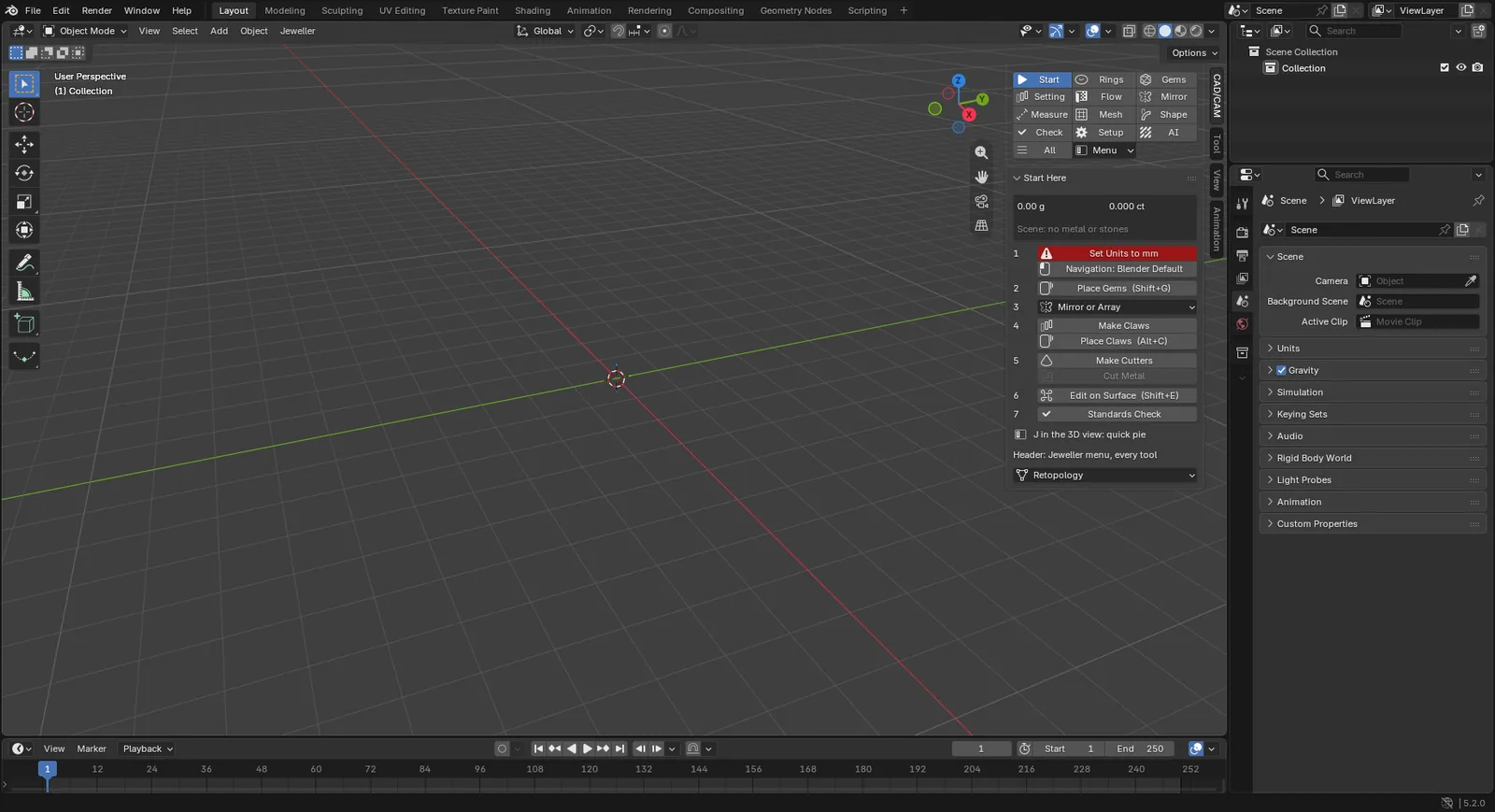Click Set Units to mm button
1495x812 pixels.
pos(1118,253)
